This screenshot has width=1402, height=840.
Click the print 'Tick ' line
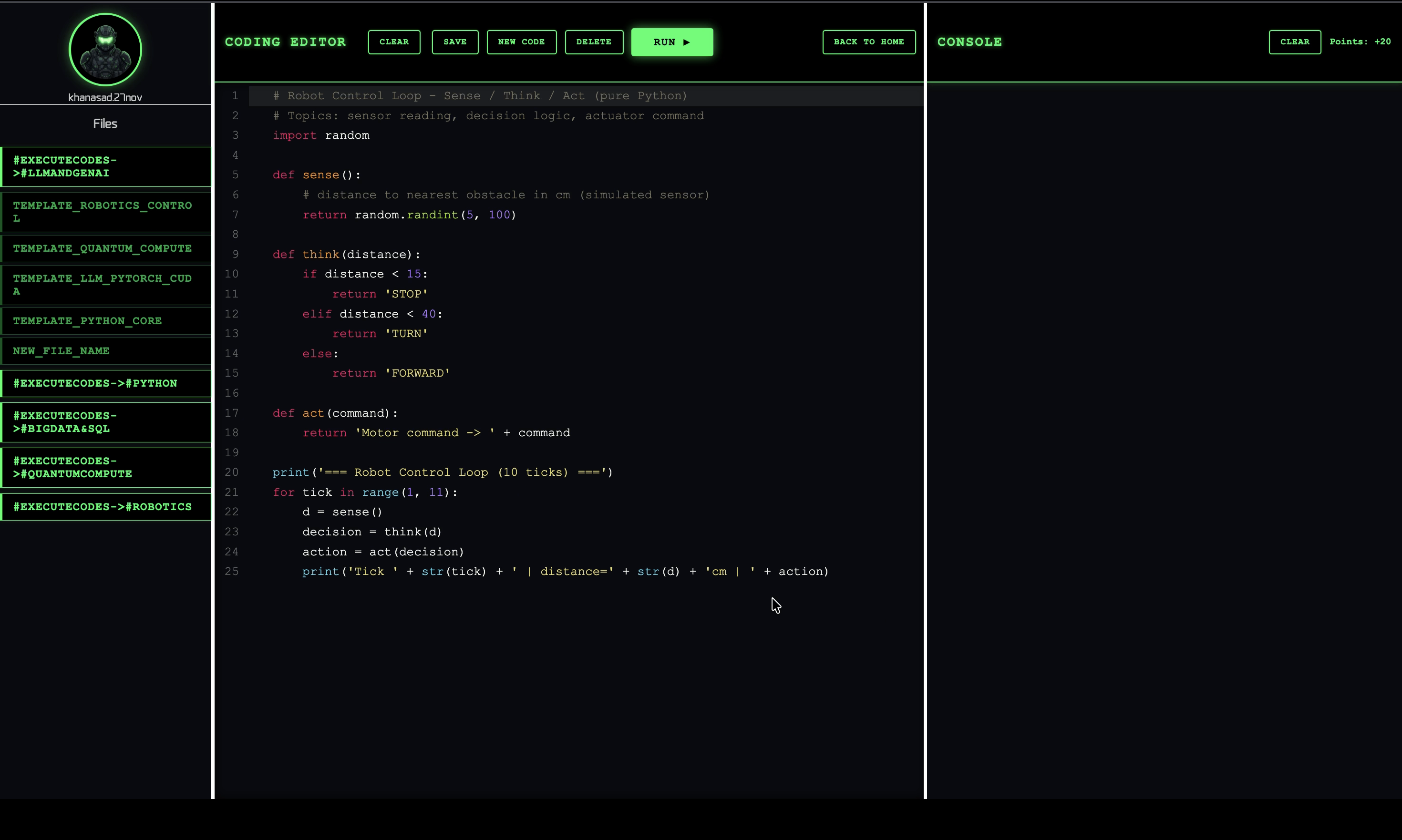(566, 571)
